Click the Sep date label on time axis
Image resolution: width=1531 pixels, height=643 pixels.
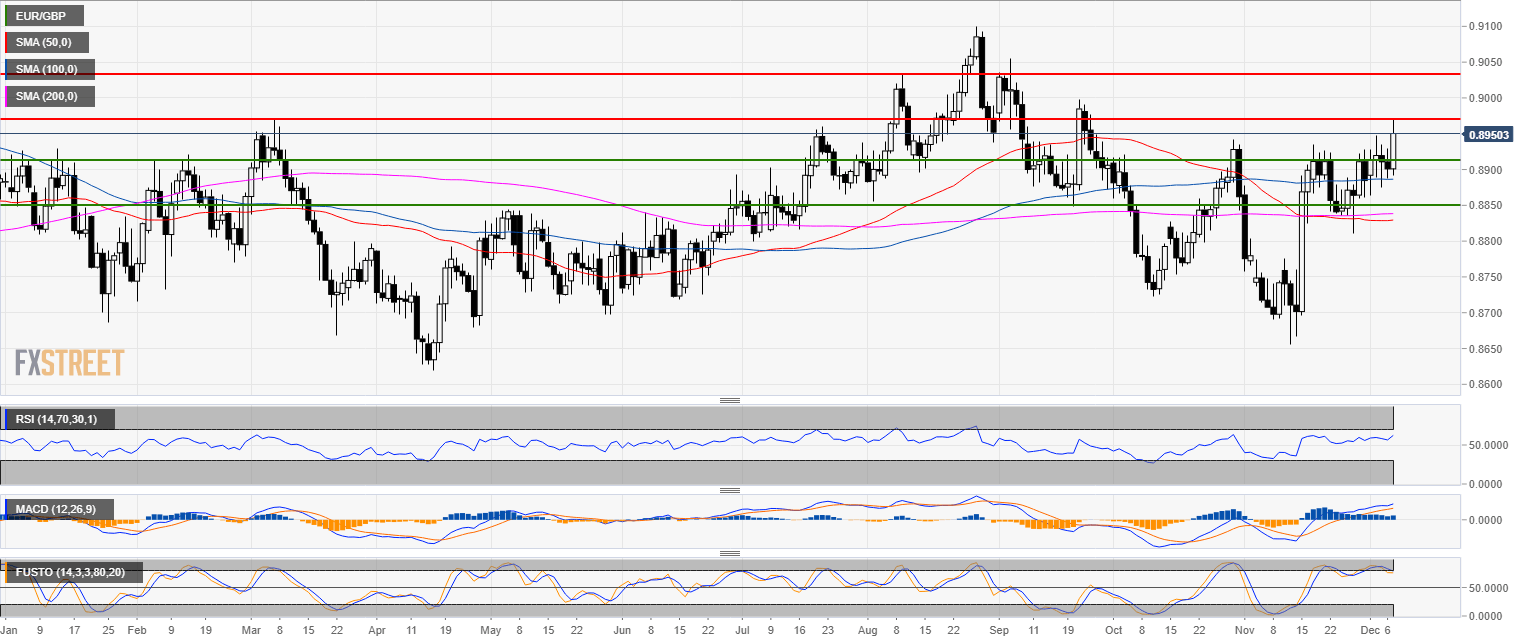click(x=991, y=632)
